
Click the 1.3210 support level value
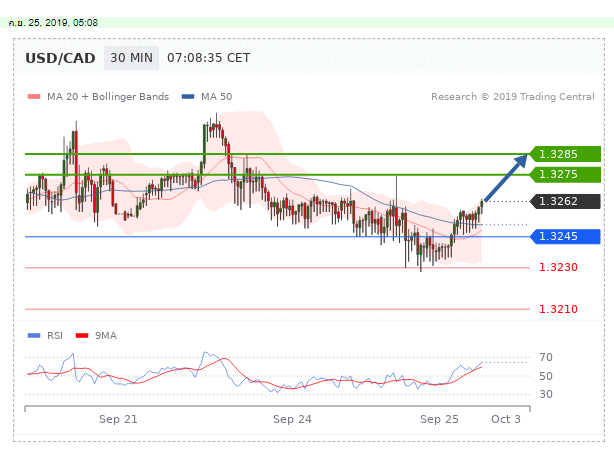click(x=558, y=309)
